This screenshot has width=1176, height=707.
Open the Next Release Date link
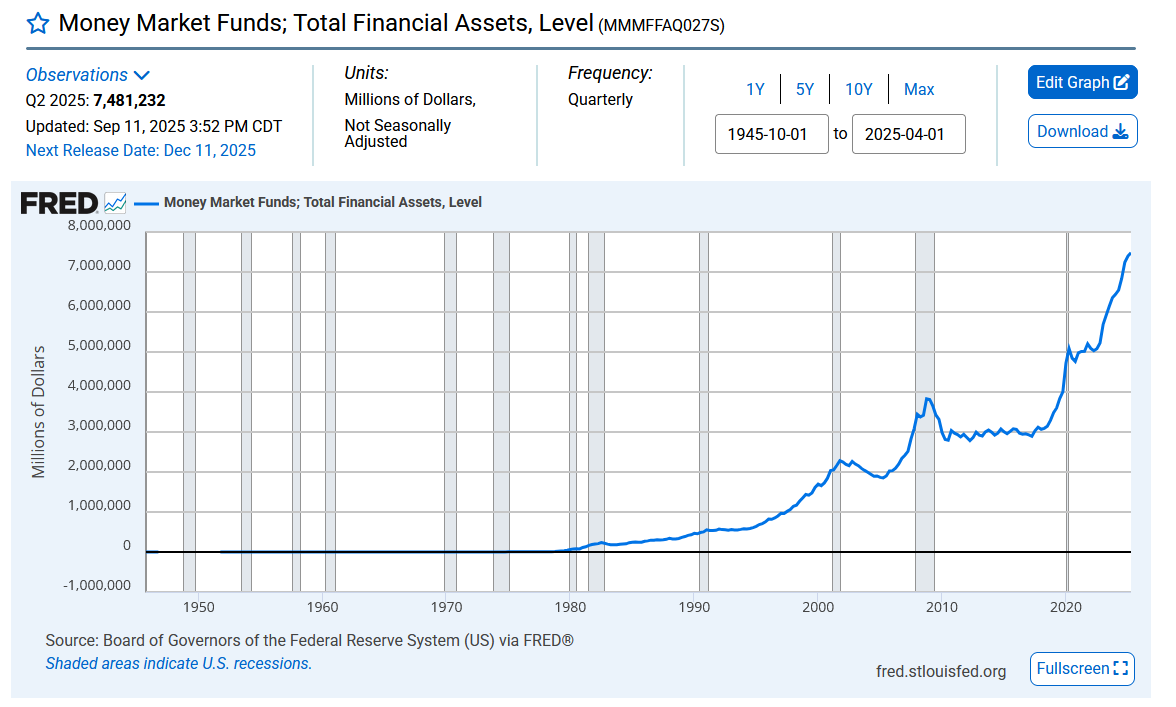pyautogui.click(x=140, y=150)
